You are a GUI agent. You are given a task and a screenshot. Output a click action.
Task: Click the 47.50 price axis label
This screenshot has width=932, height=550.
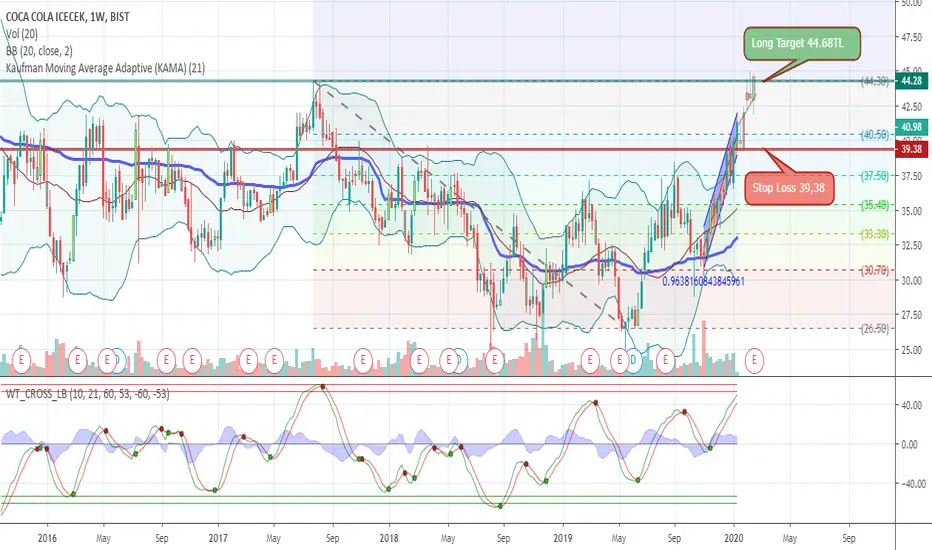point(912,37)
